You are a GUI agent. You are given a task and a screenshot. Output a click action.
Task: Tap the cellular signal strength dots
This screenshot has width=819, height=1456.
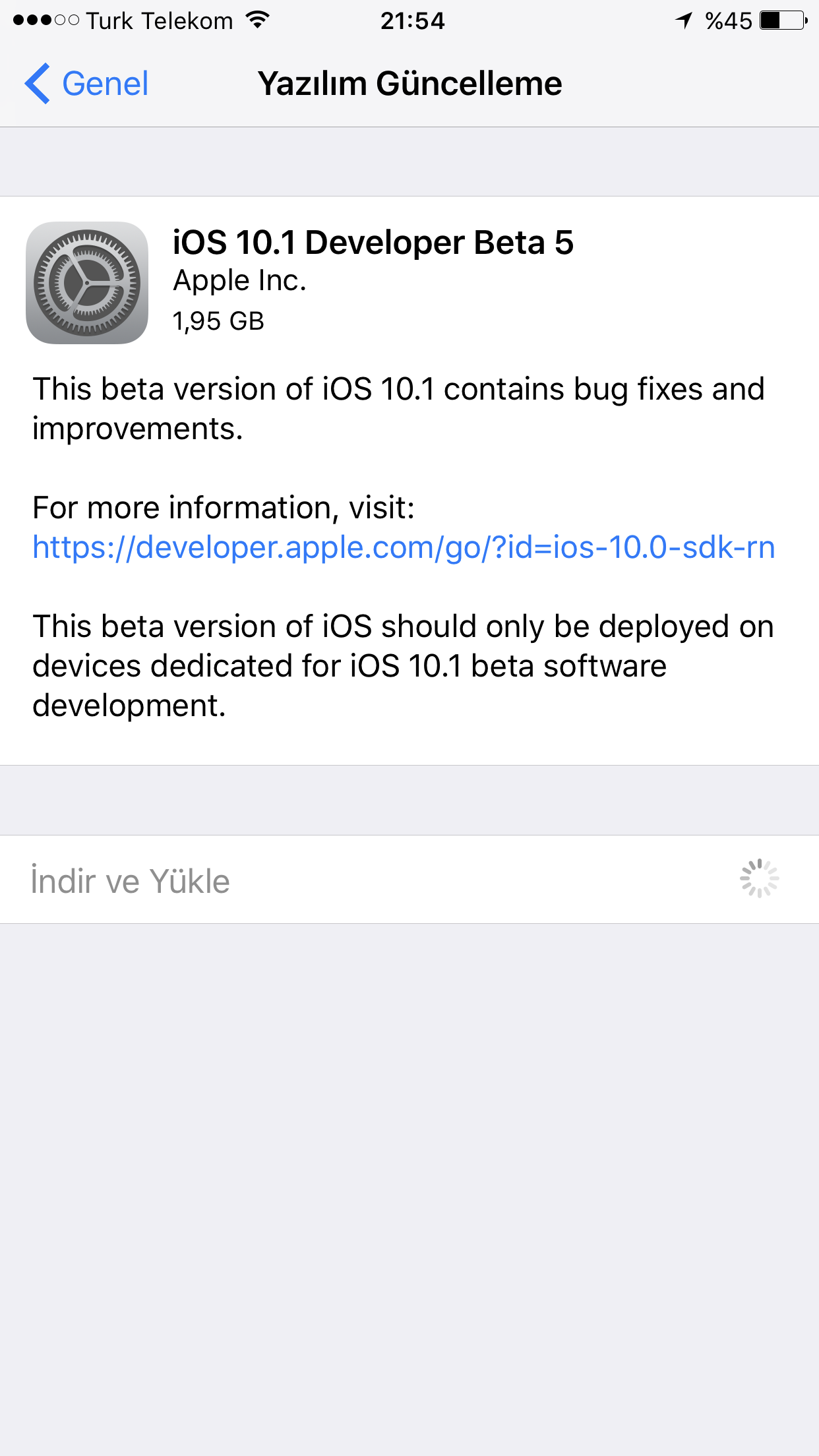coord(46,20)
